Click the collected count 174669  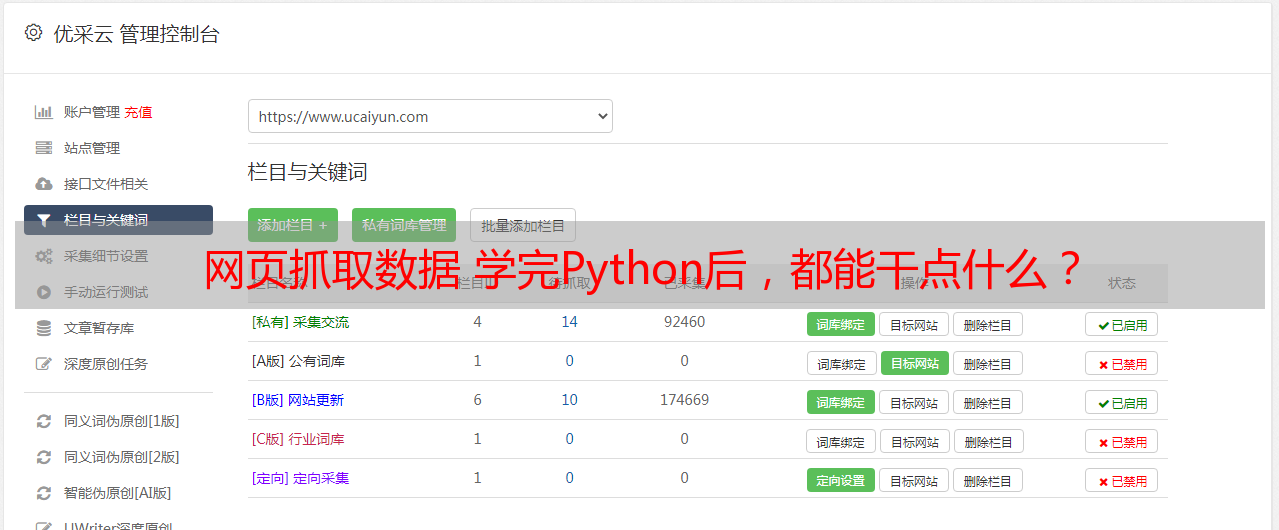coord(684,400)
